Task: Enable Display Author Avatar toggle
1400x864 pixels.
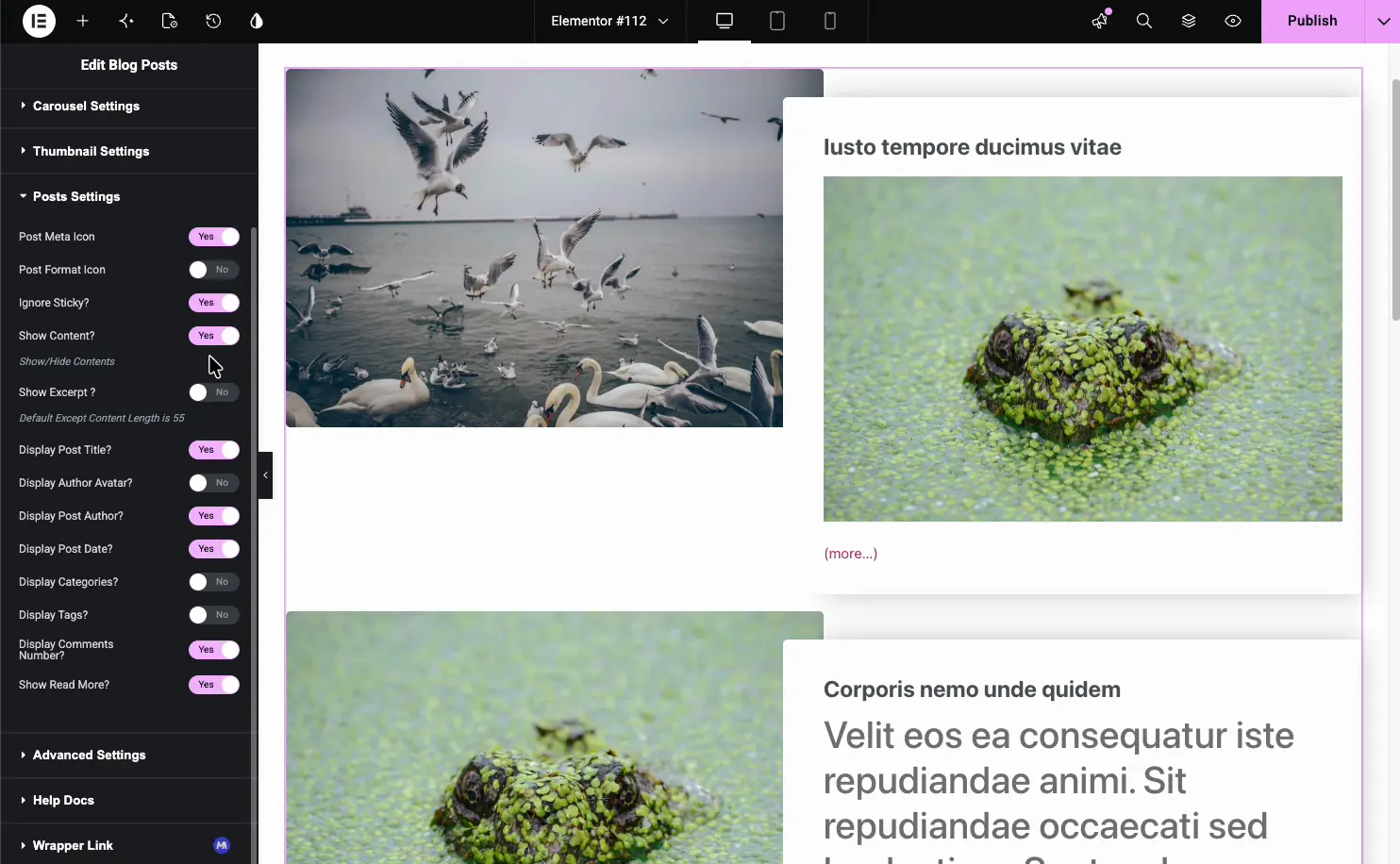Action: (214, 483)
